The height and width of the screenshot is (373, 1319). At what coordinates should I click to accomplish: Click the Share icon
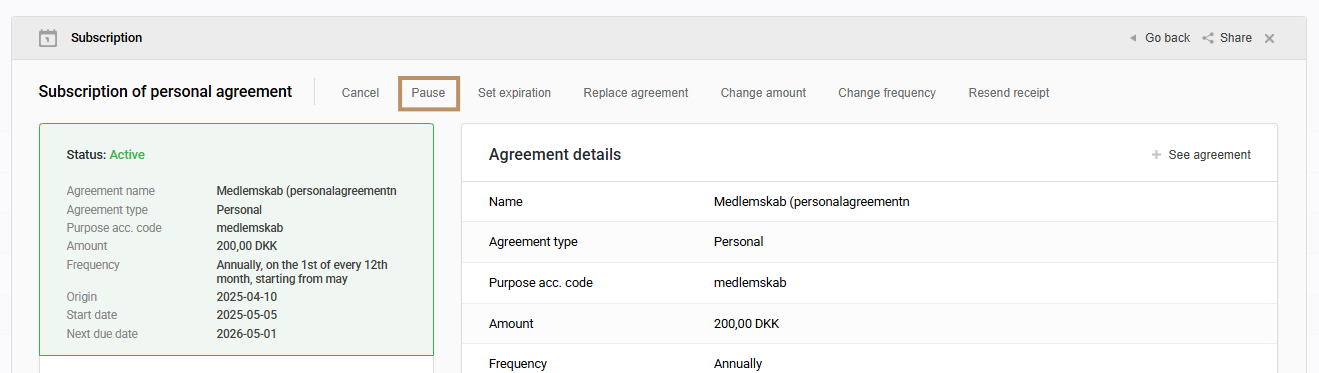(x=1208, y=38)
